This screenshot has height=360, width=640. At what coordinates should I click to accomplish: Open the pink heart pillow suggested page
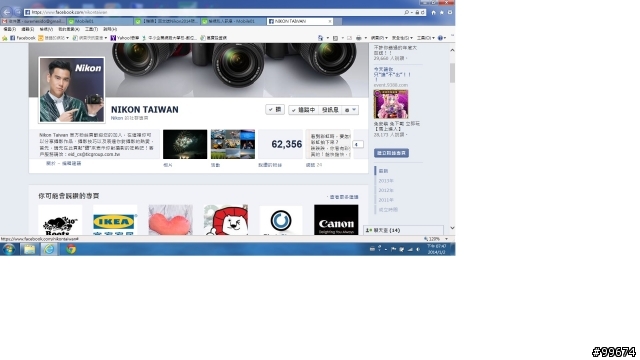click(171, 220)
